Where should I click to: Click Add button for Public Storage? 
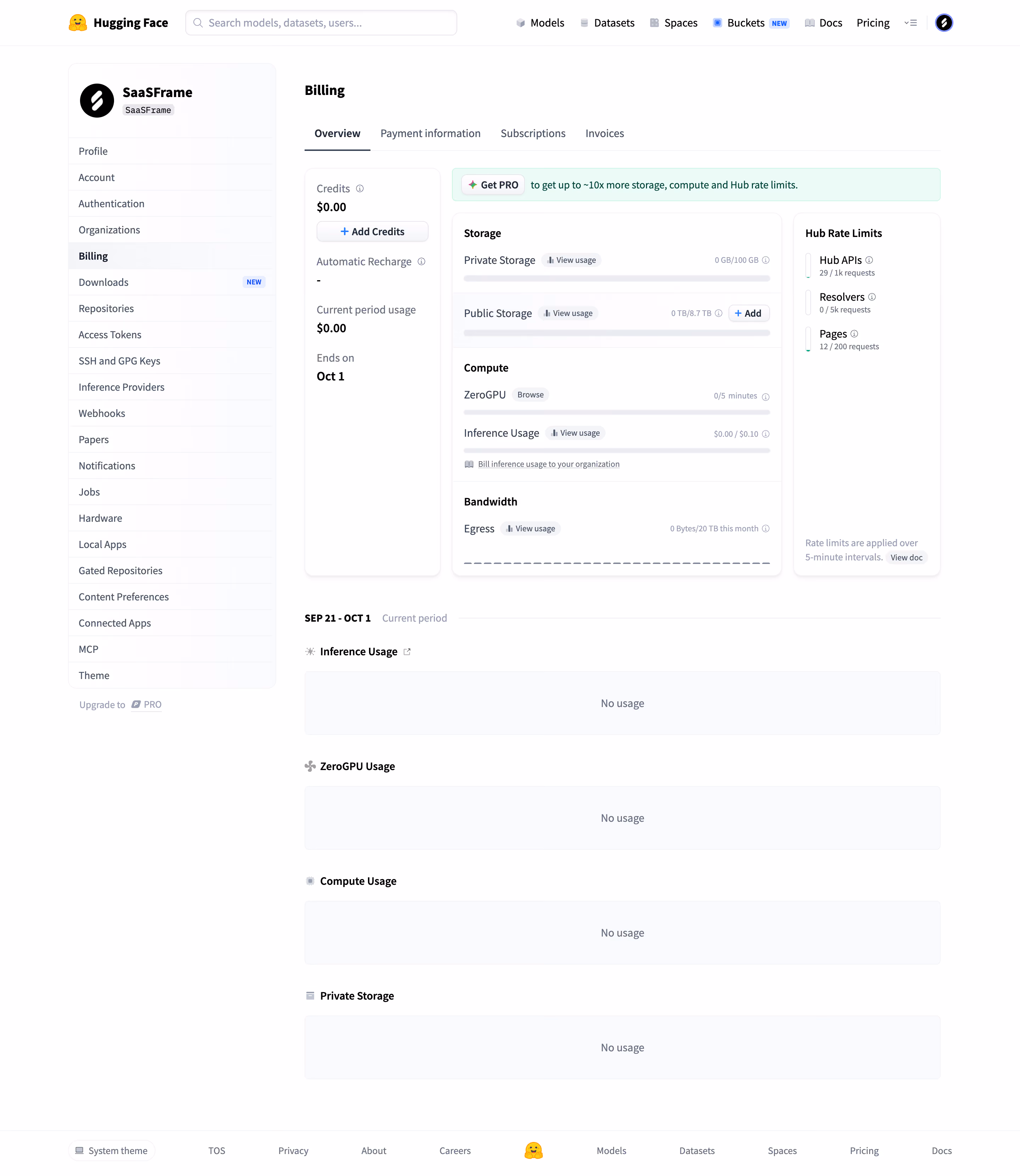[748, 313]
